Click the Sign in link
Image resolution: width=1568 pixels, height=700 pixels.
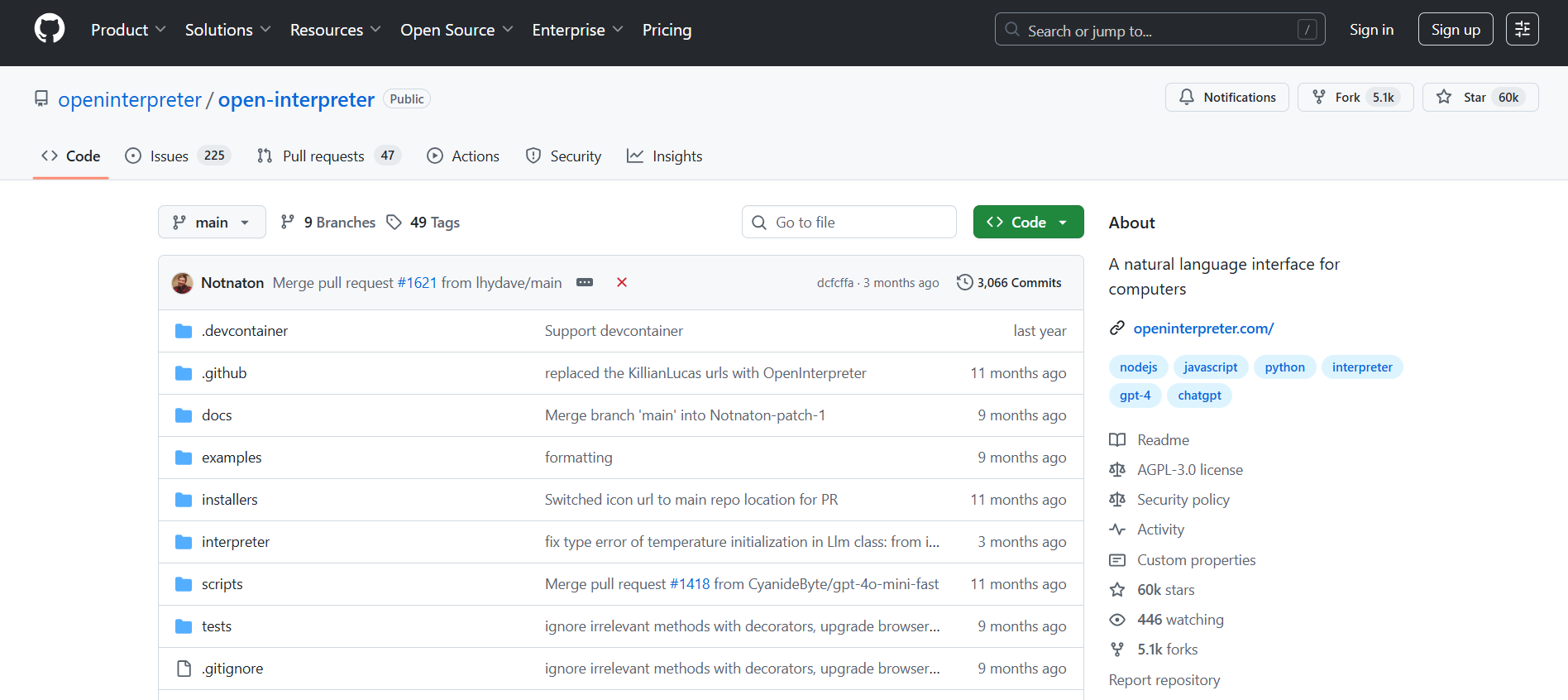pos(1371,30)
